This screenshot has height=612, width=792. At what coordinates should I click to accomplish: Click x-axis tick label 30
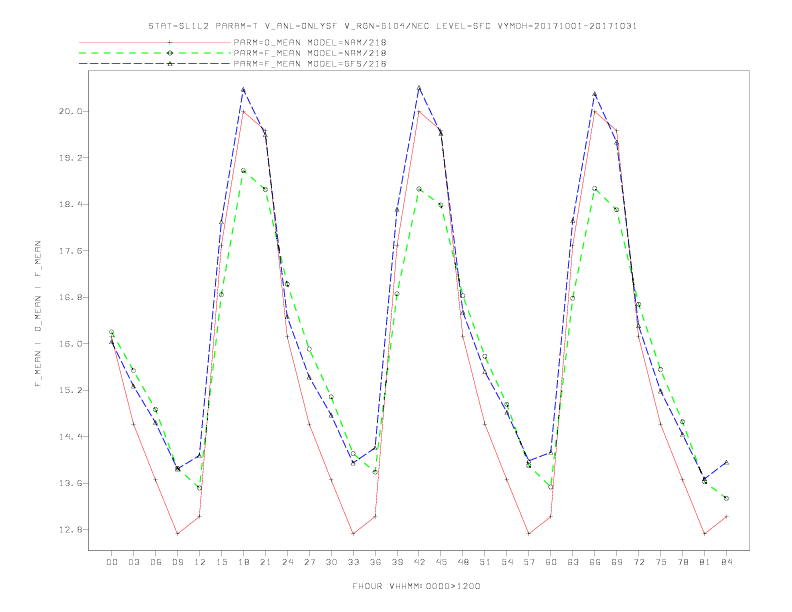pyautogui.click(x=331, y=562)
